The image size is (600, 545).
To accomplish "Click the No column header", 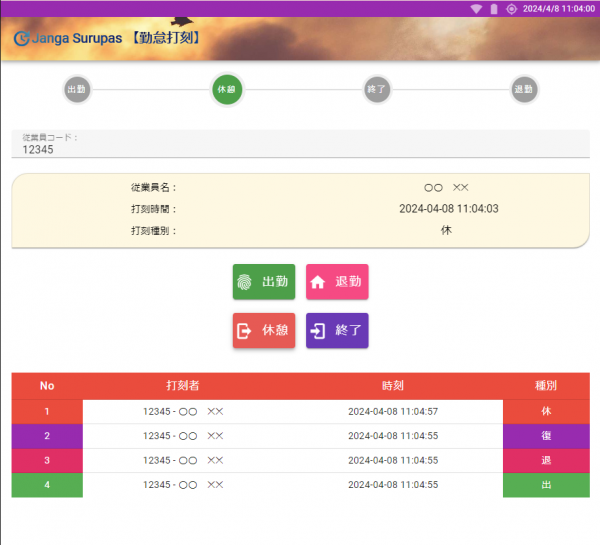I will [x=47, y=386].
